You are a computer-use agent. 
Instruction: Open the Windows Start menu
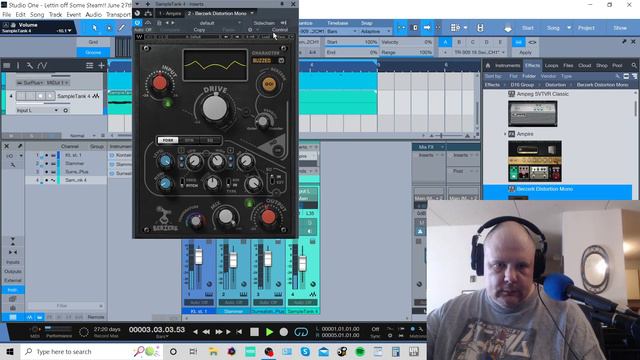(x=10, y=351)
